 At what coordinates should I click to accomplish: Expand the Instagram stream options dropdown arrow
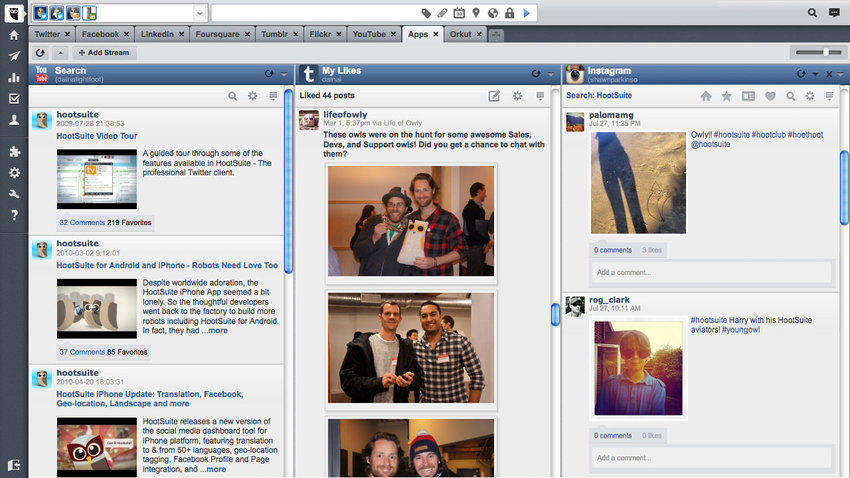[815, 74]
